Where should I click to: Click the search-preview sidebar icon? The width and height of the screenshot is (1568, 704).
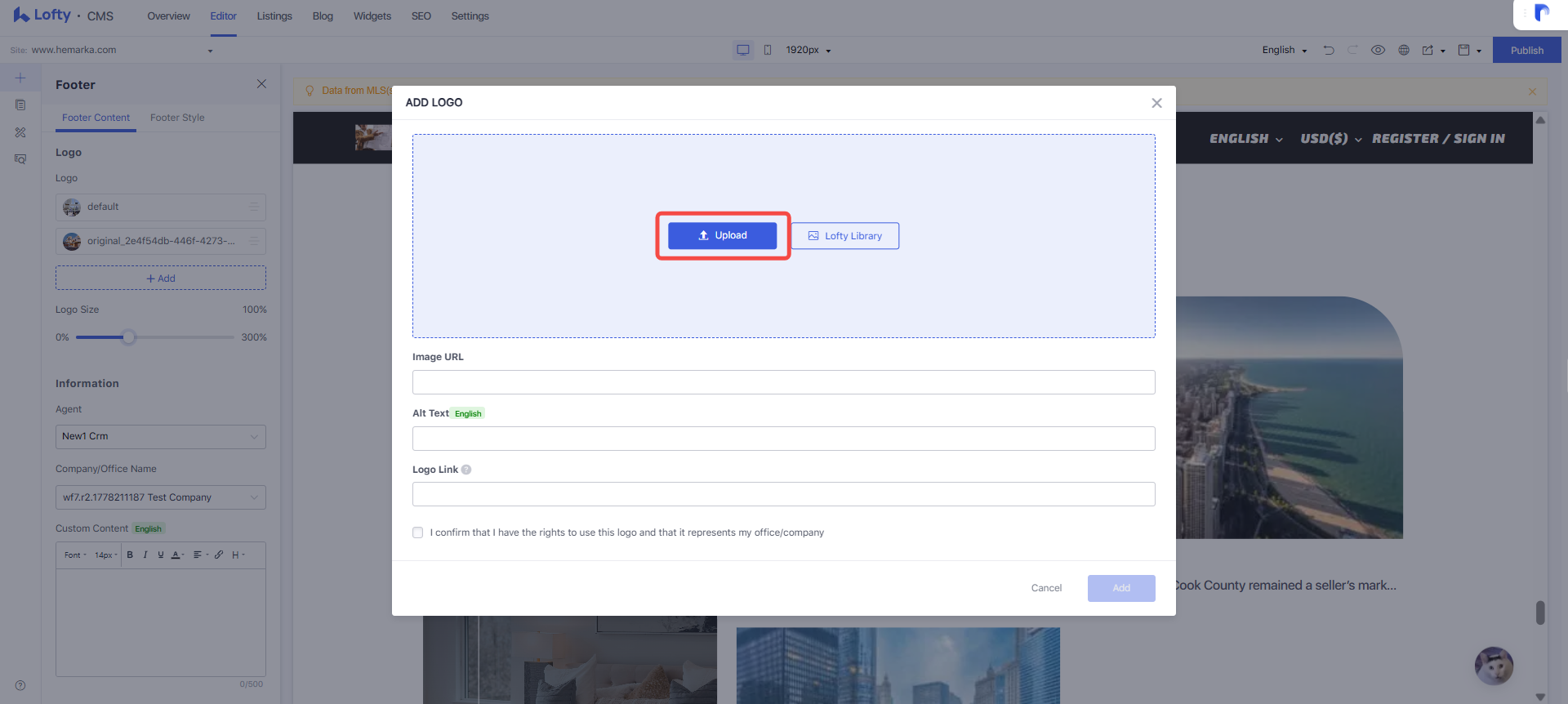[x=20, y=158]
